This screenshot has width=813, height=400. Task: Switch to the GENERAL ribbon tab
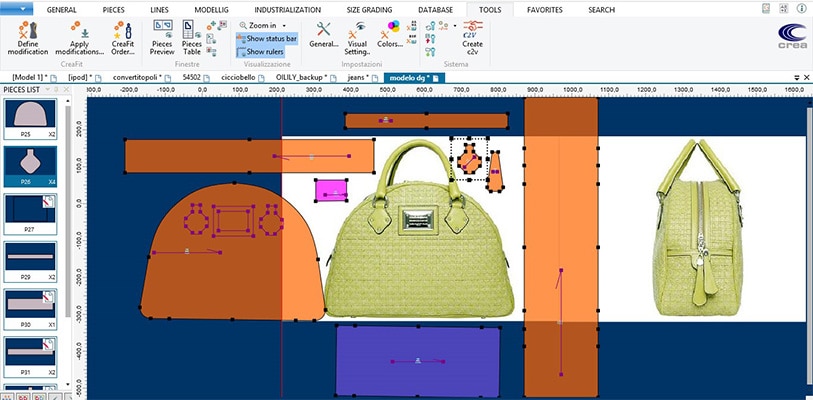pos(61,10)
